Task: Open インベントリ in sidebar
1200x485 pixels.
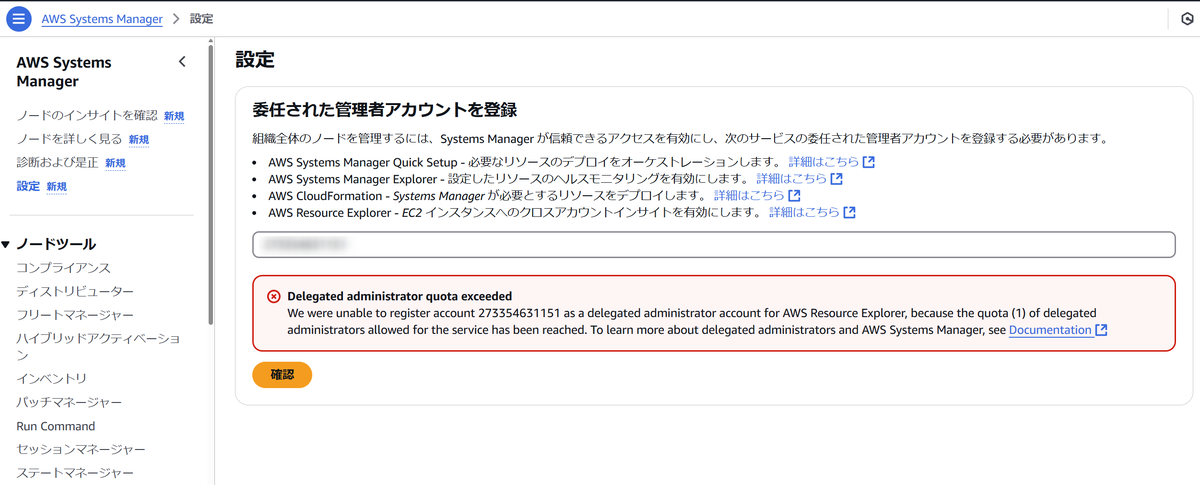Action: (51, 378)
